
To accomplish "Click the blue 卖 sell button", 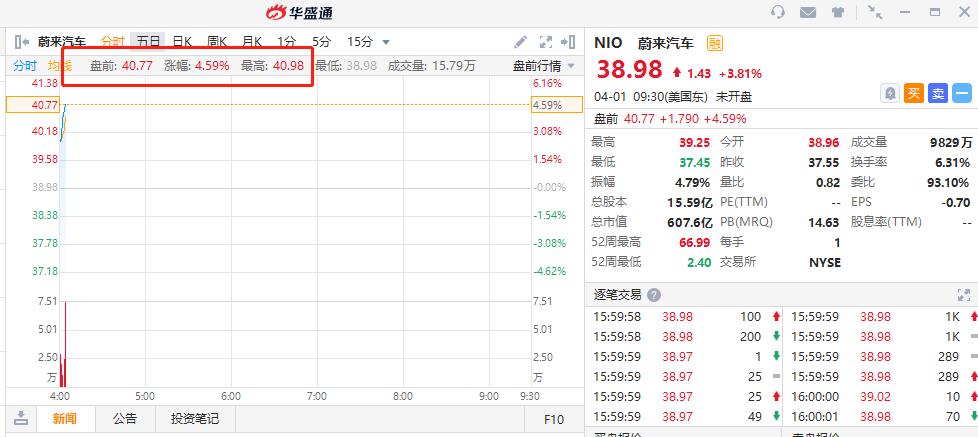I will click(937, 94).
